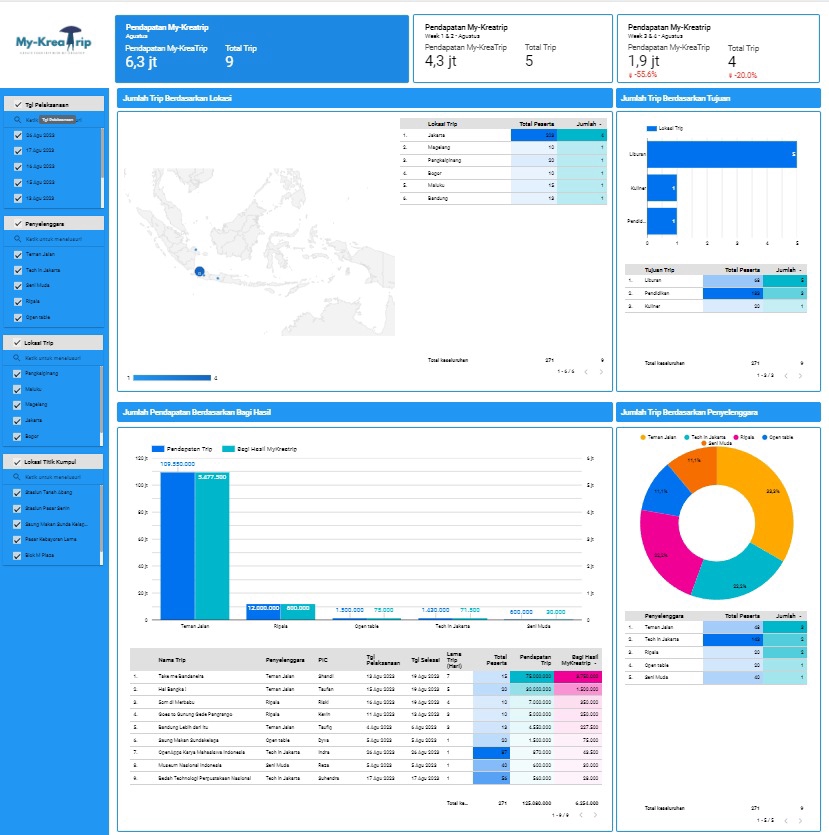The image size is (829, 835).
Task: Uncheck Jakarta in the Lokasi Trip filter
Action: click(x=18, y=420)
